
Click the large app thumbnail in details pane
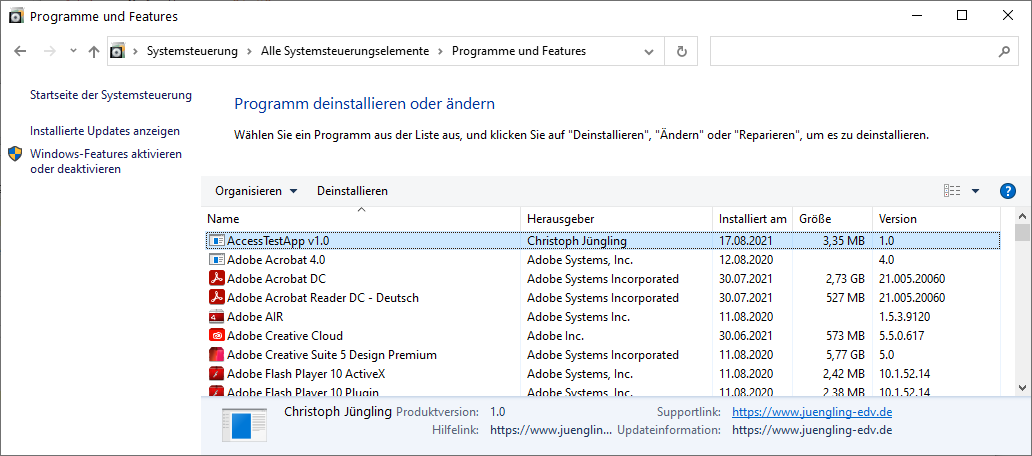click(244, 424)
